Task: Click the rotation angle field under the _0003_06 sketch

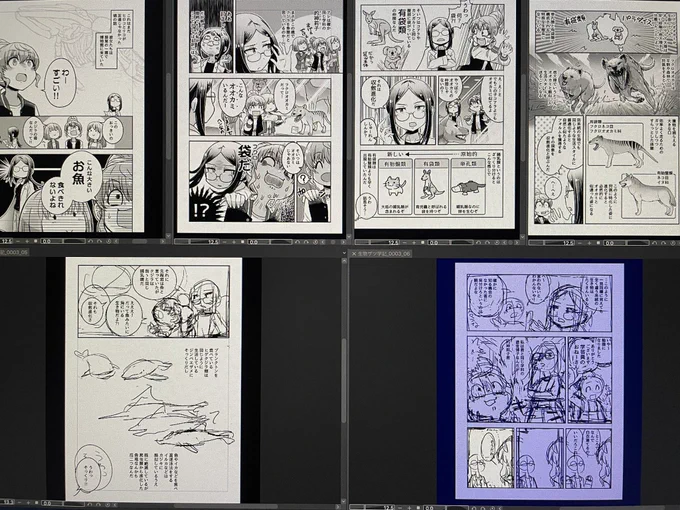Action: [x=435, y=508]
